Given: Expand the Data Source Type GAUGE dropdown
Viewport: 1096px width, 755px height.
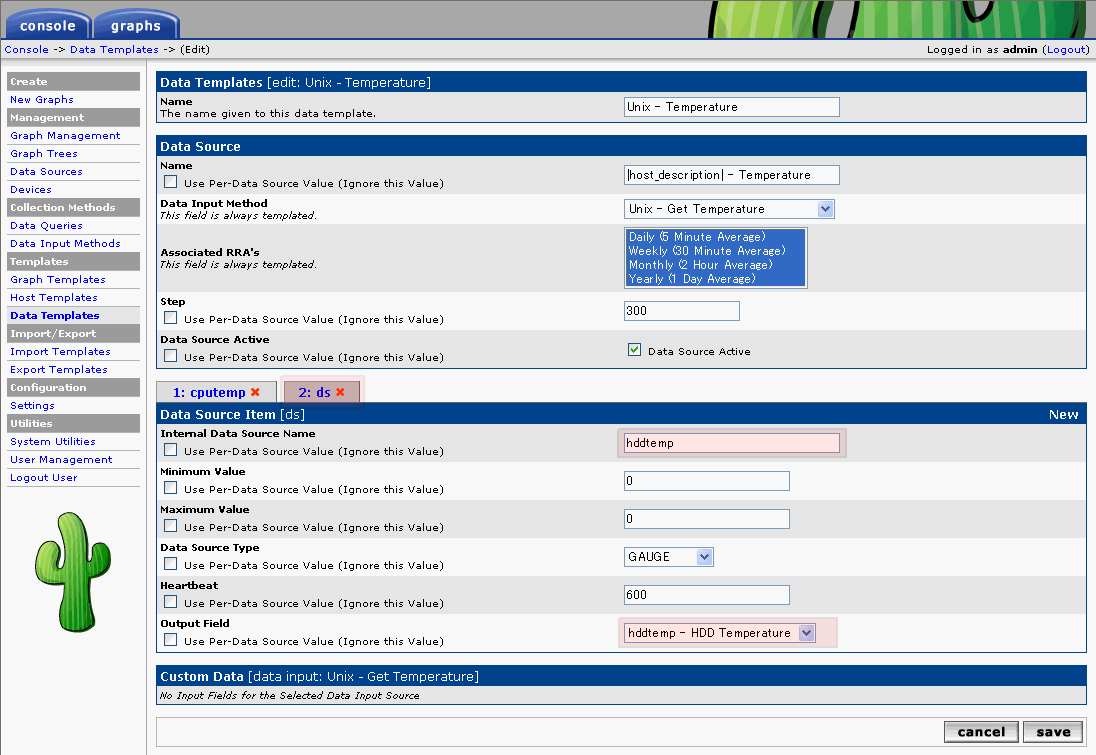Looking at the screenshot, I should click(669, 557).
